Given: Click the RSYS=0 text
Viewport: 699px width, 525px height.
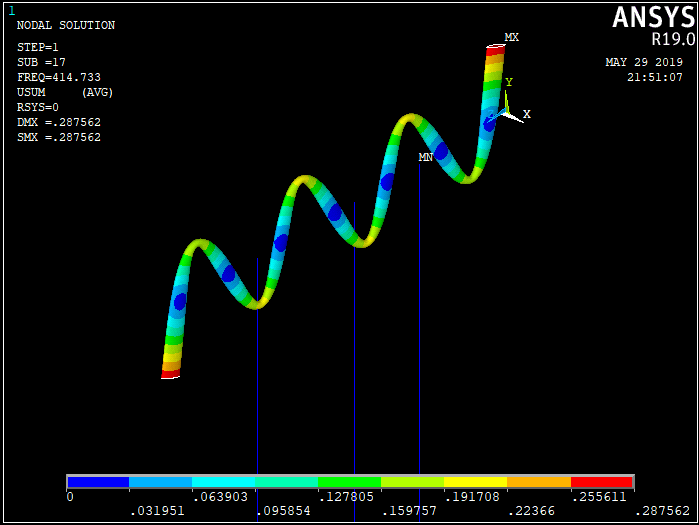Looking at the screenshot, I should (x=37, y=107).
